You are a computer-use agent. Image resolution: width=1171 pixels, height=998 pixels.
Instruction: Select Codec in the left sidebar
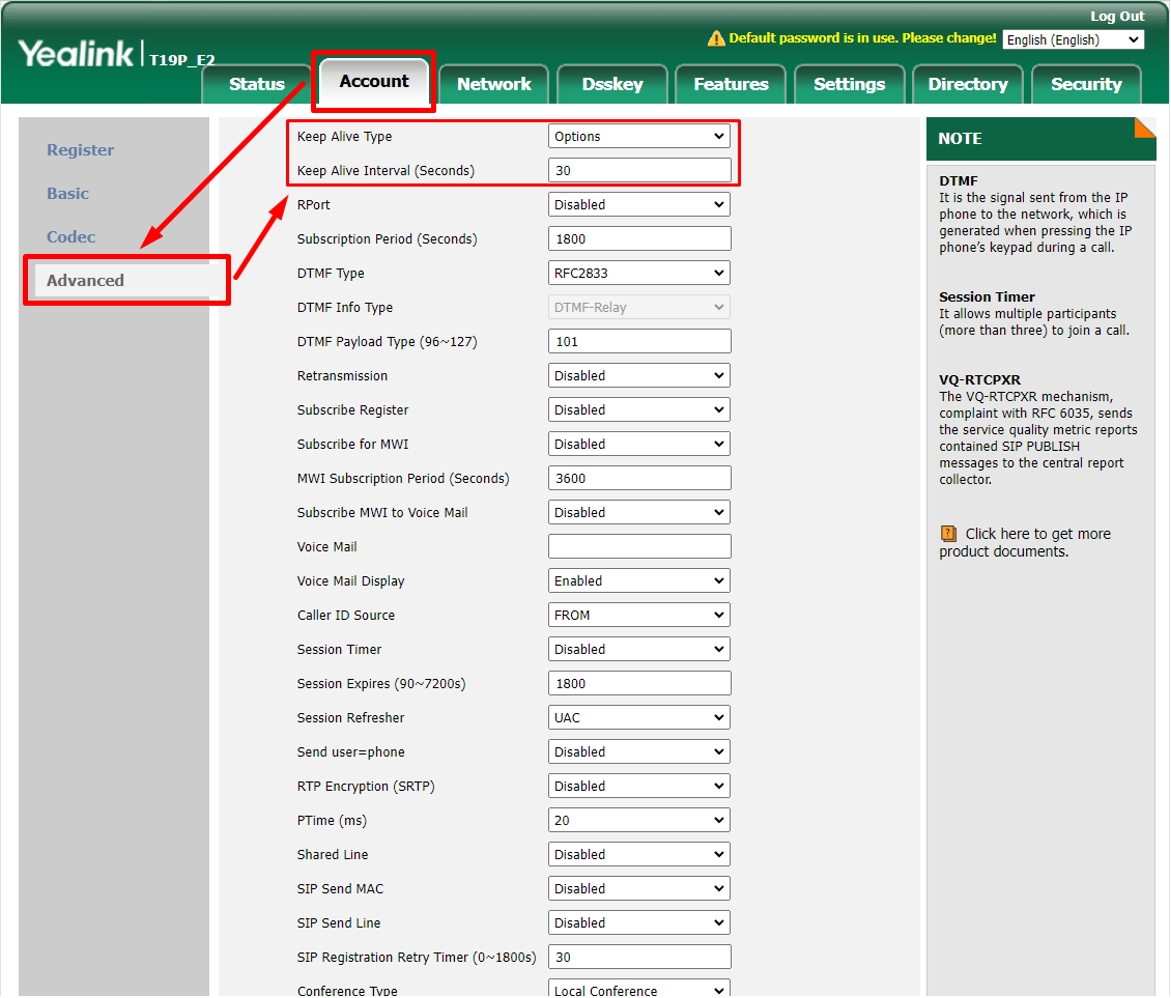(71, 237)
